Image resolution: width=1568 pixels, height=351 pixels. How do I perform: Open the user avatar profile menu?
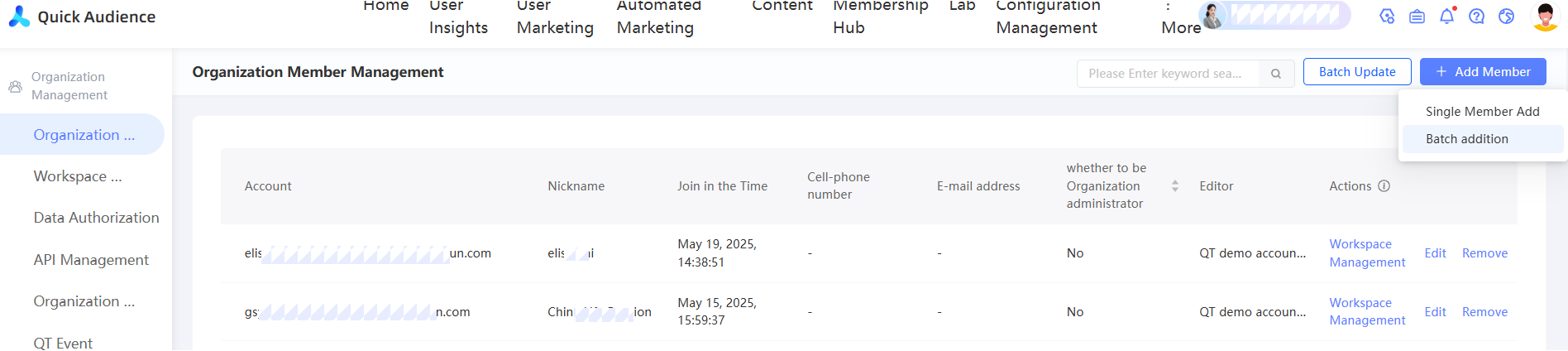[x=1544, y=16]
